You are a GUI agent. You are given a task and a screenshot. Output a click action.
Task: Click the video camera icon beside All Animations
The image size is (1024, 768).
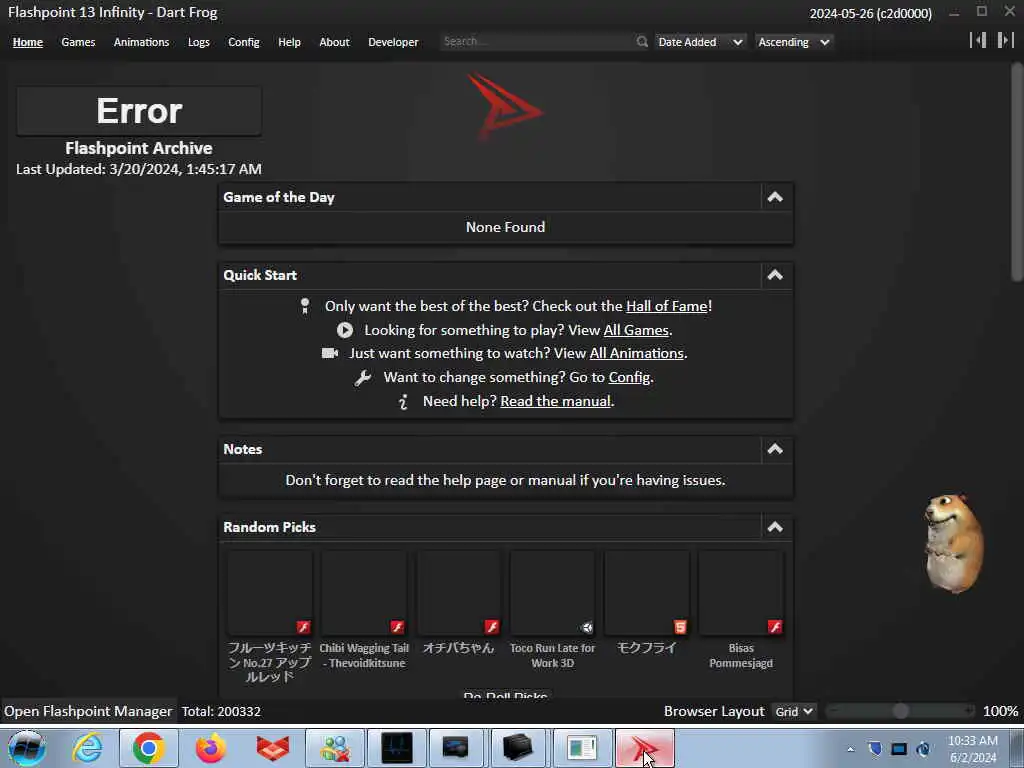pyautogui.click(x=330, y=353)
